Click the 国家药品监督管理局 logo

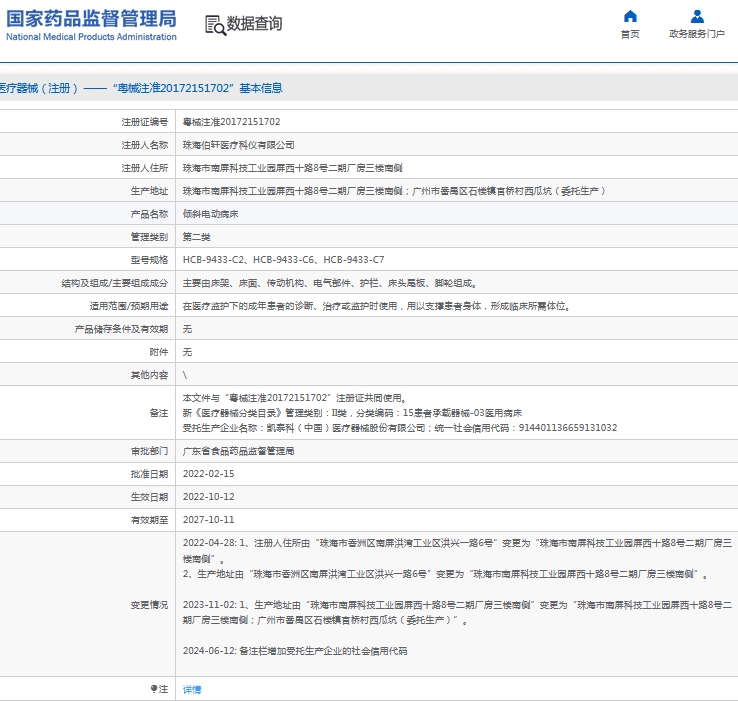click(x=91, y=25)
